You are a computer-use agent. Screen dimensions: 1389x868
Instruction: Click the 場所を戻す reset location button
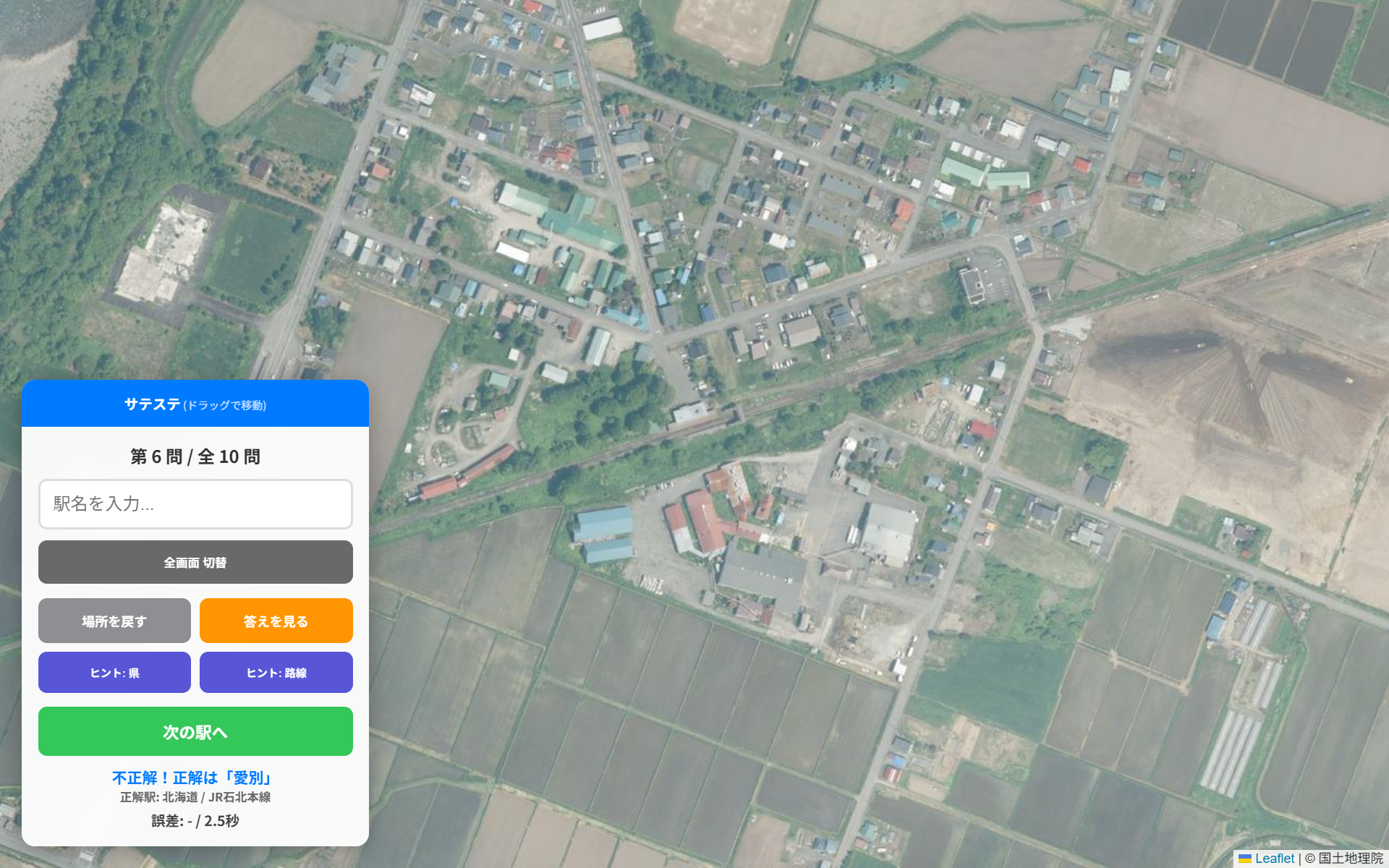(114, 621)
